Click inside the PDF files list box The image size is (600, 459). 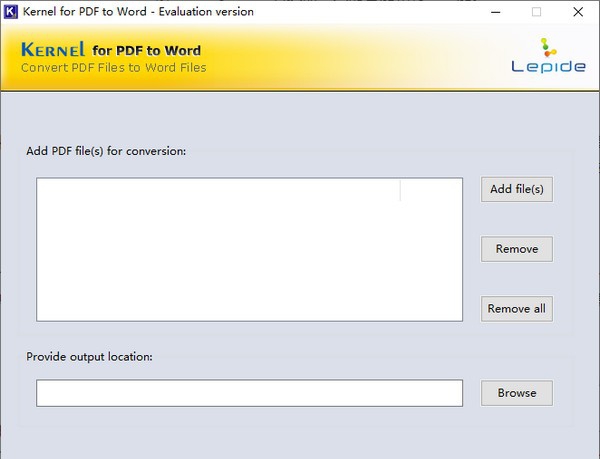point(249,249)
